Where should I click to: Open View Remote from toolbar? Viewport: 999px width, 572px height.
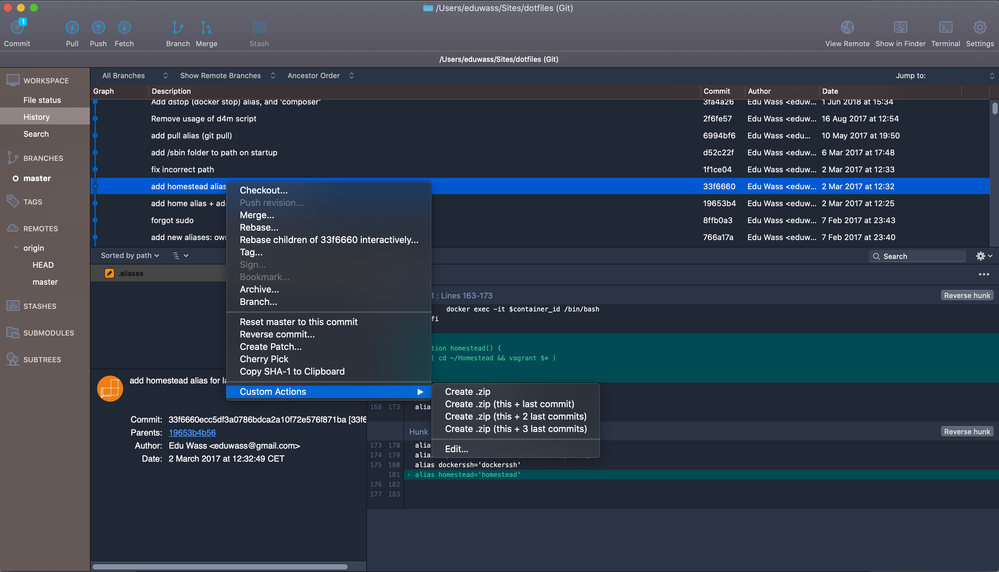pyautogui.click(x=847, y=27)
